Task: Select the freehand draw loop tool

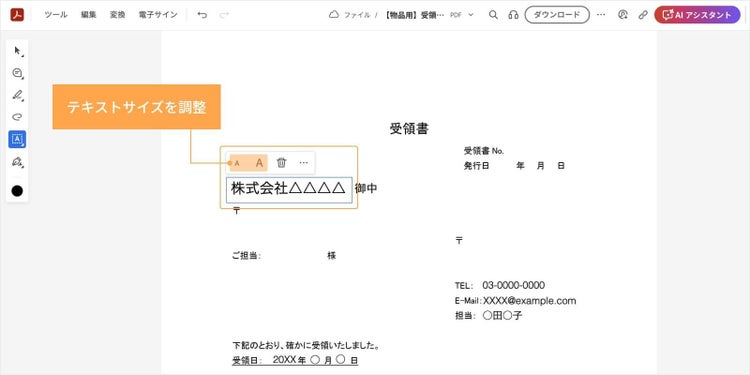Action: 17,117
